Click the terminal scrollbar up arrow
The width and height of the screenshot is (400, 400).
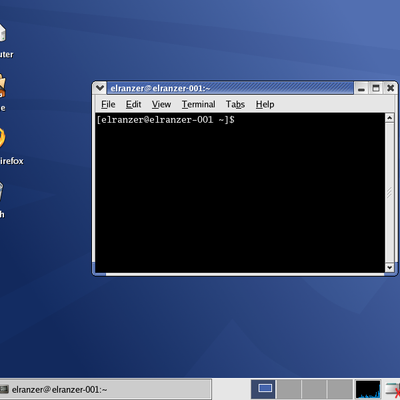pyautogui.click(x=389, y=118)
